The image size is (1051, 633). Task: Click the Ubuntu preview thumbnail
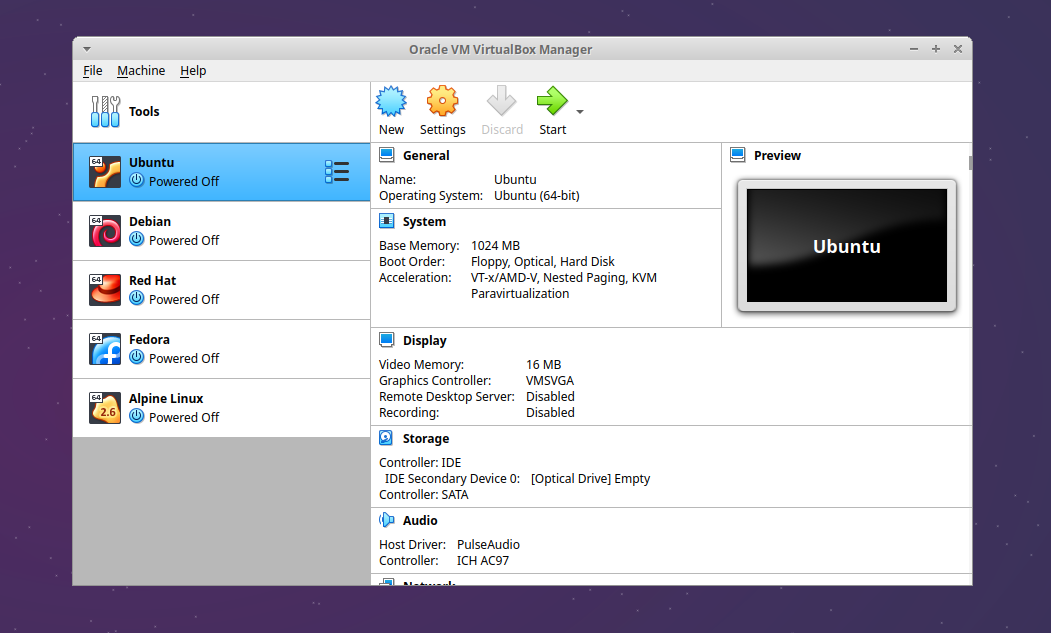pyautogui.click(x=846, y=246)
